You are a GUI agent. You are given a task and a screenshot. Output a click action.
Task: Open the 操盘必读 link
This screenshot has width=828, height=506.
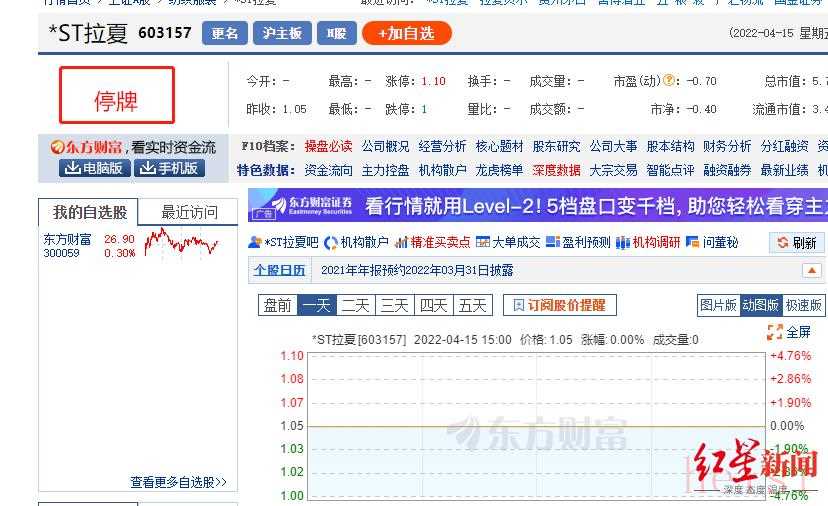pos(328,146)
